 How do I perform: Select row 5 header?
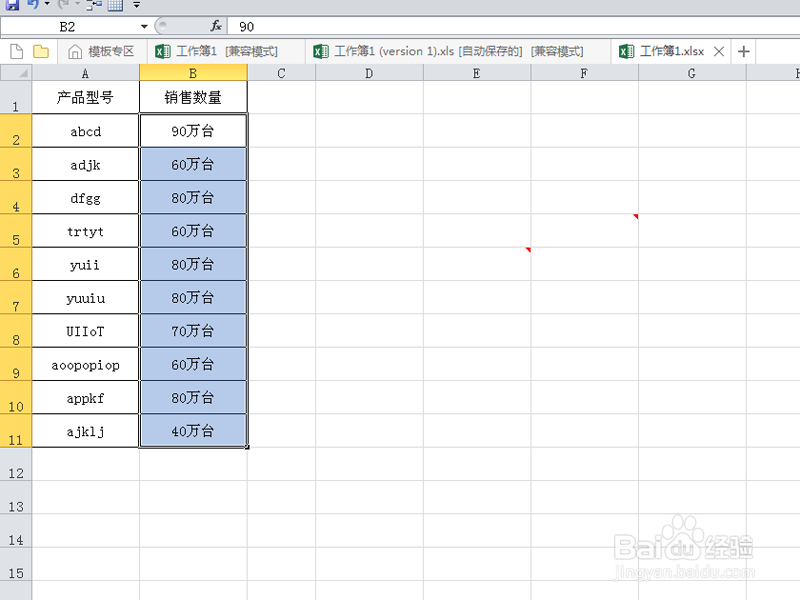coord(16,231)
